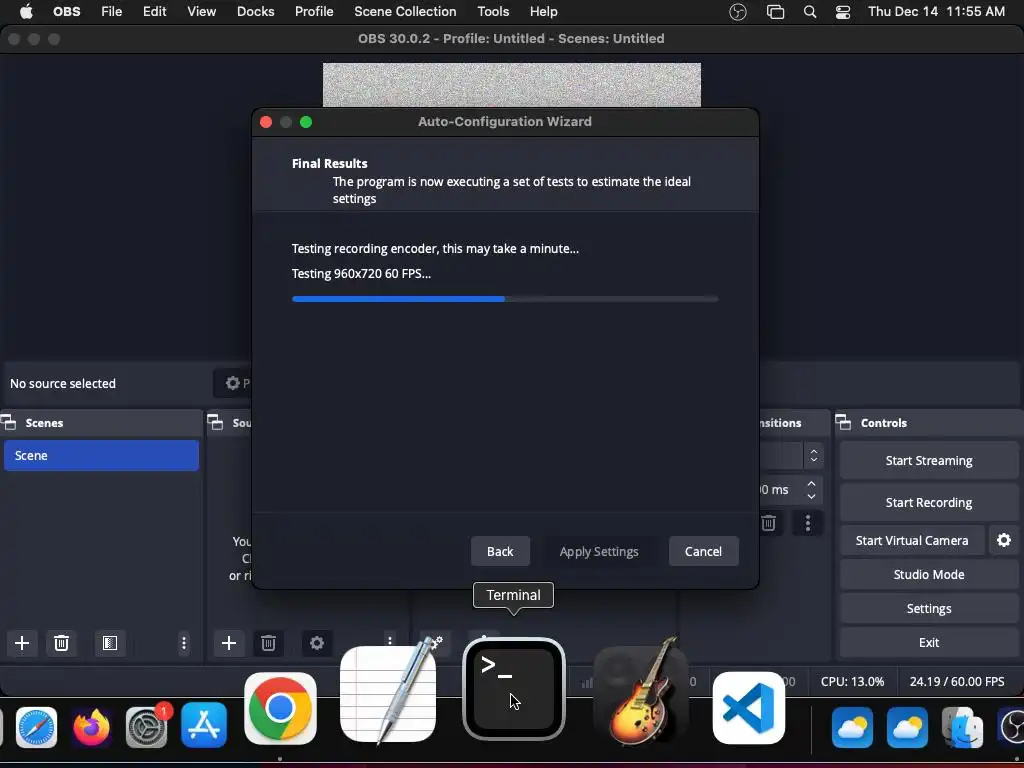Open the Scene Collection menu
The width and height of the screenshot is (1024, 768).
405,12
